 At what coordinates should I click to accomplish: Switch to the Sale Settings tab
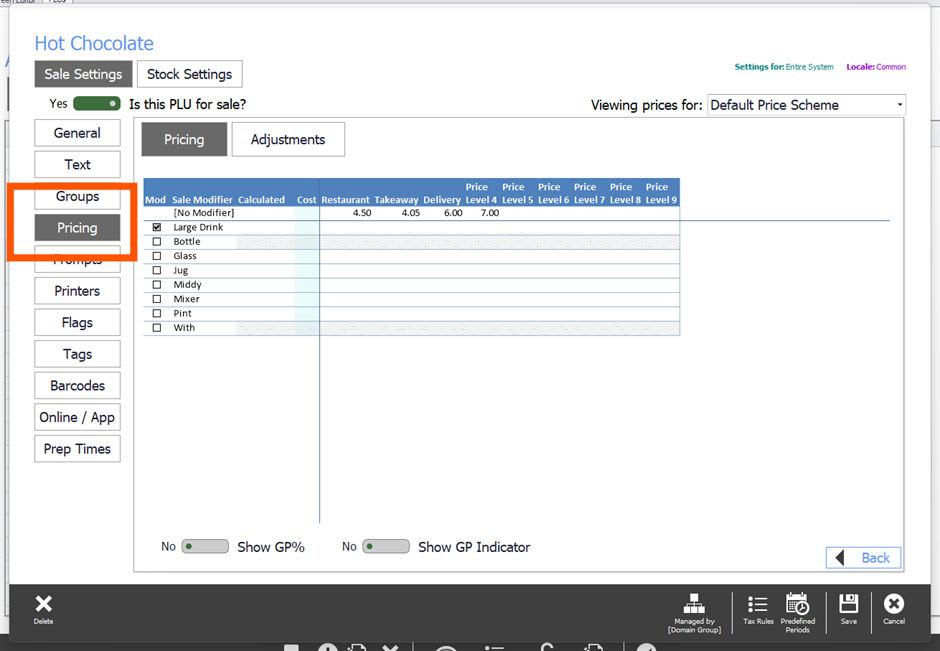[x=83, y=74]
